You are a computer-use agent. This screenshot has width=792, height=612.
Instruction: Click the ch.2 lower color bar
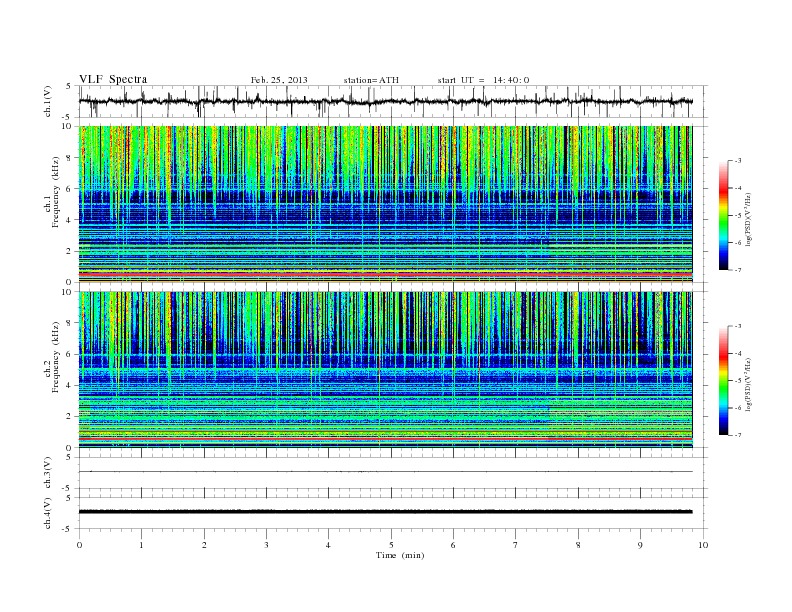(x=724, y=381)
